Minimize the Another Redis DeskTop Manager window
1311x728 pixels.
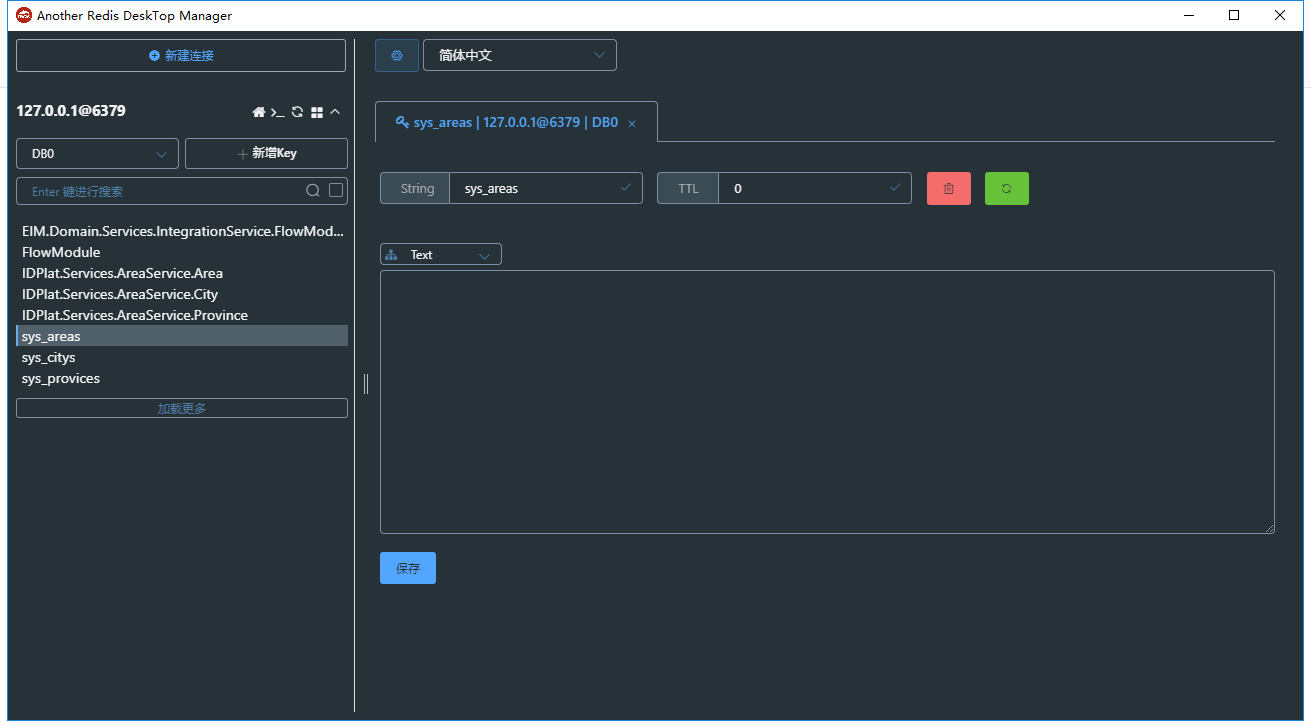pyautogui.click(x=1189, y=15)
